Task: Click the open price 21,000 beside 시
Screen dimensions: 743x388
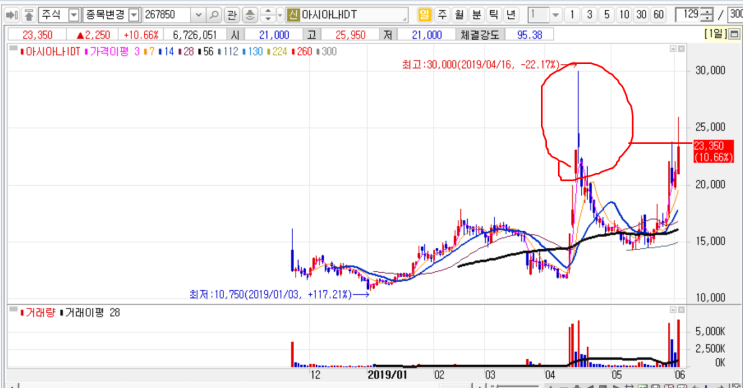Action: [274, 35]
